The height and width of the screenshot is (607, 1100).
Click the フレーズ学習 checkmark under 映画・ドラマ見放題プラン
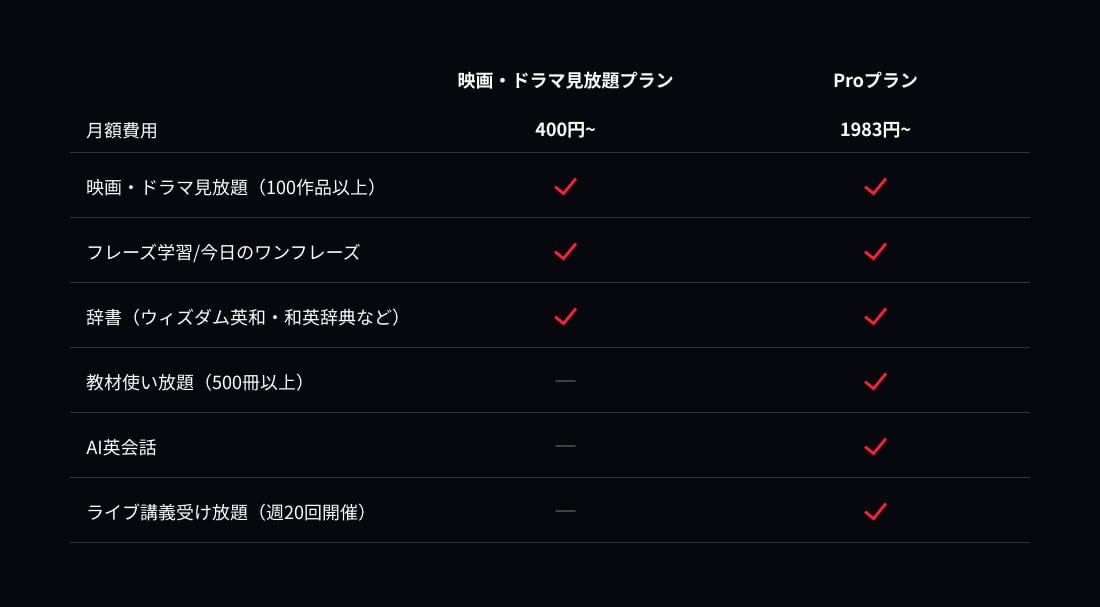565,251
